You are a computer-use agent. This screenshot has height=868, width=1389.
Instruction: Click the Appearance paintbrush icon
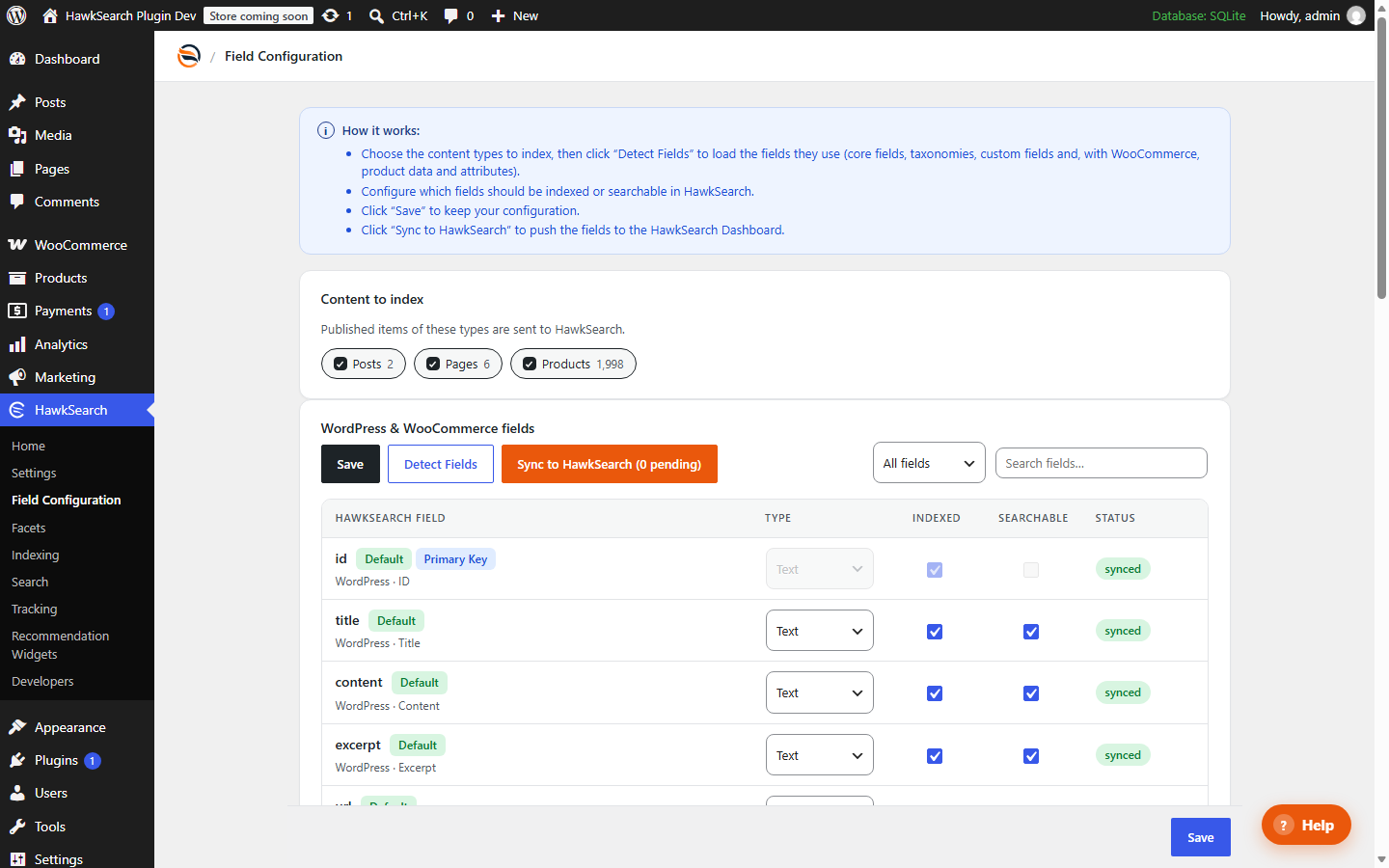(17, 727)
